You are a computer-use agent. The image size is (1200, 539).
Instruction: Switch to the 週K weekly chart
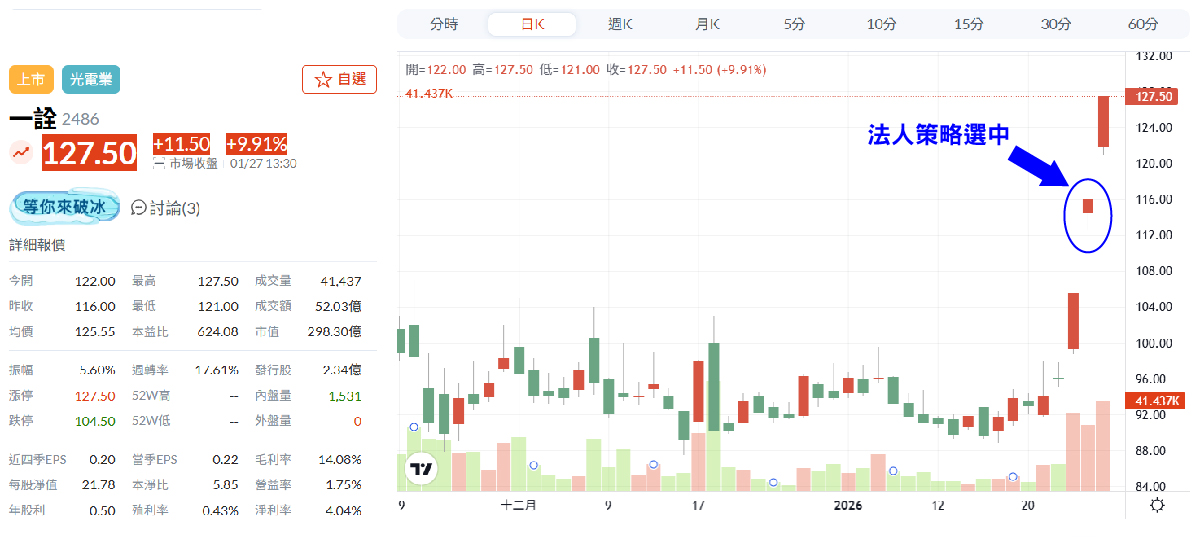pyautogui.click(x=620, y=24)
